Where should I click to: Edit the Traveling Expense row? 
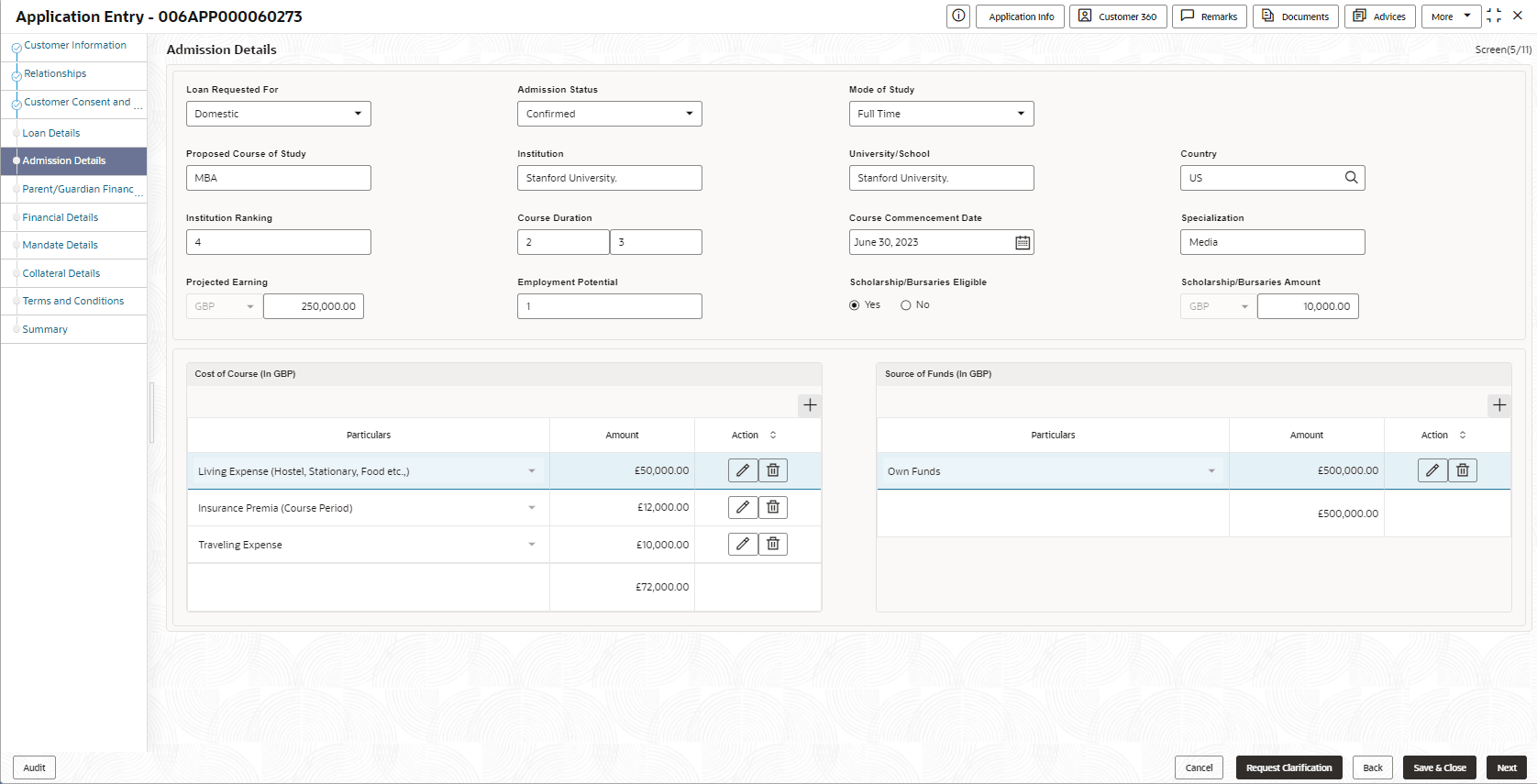click(743, 544)
